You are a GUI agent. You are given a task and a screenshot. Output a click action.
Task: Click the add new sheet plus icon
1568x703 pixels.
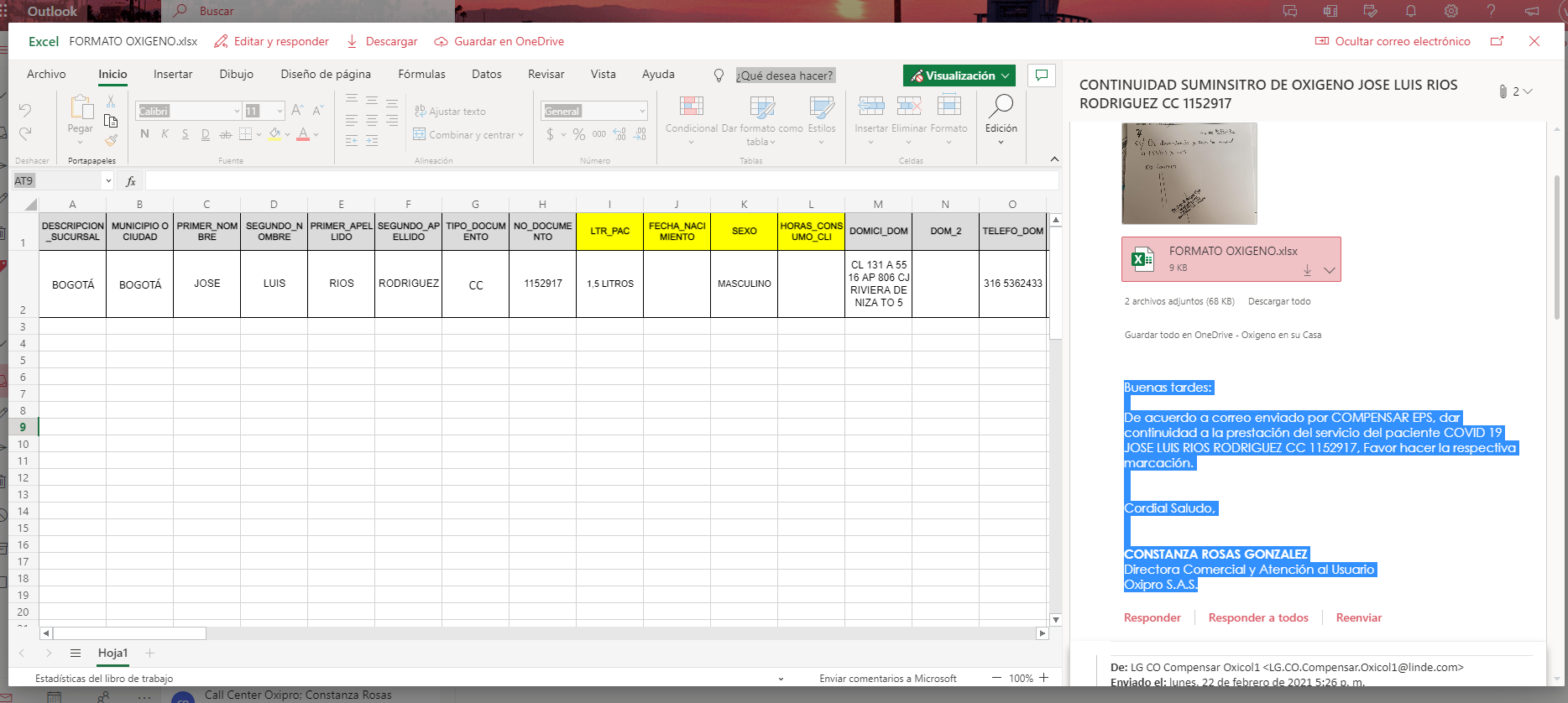149,653
